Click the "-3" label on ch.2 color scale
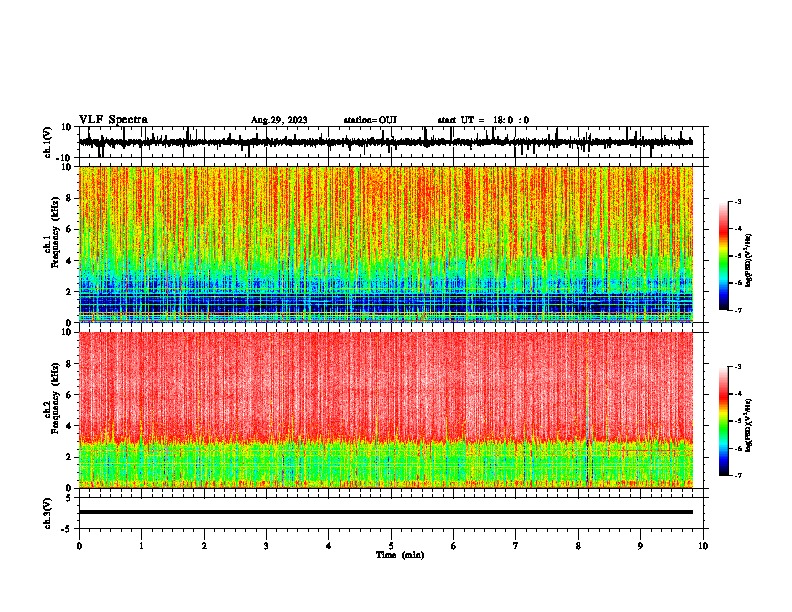 click(738, 367)
